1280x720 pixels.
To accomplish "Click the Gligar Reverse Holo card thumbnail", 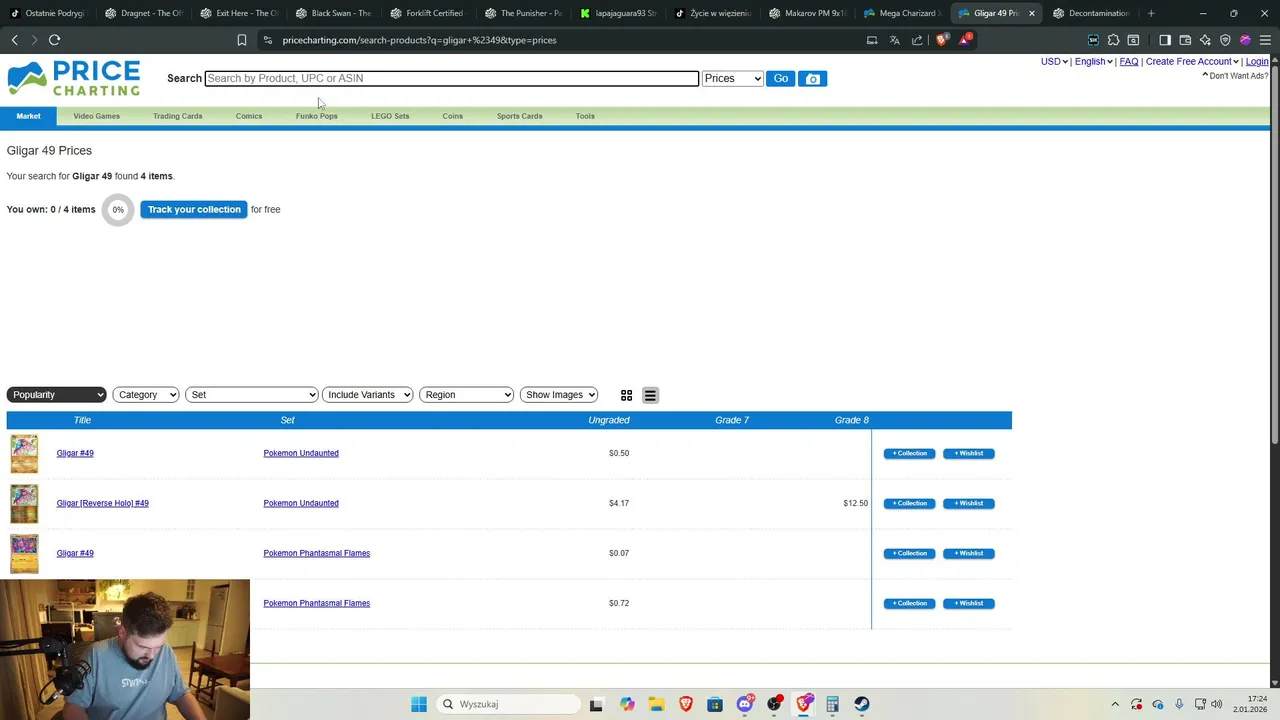I will (x=24, y=503).
